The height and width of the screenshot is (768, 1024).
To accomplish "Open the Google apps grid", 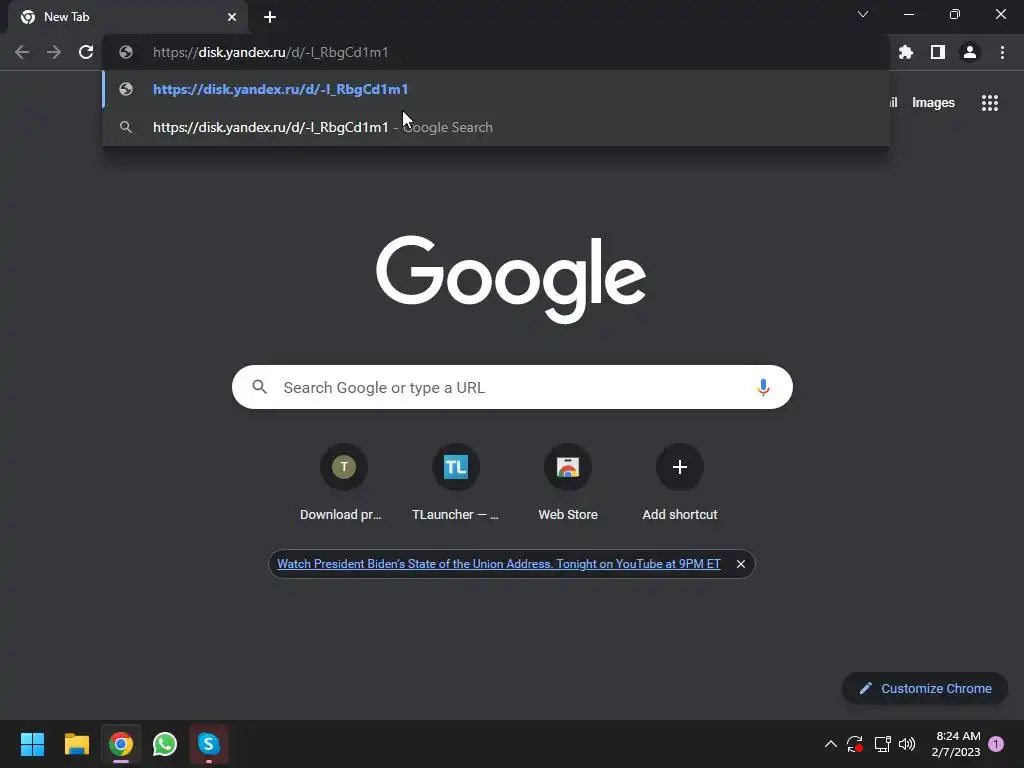I will pyautogui.click(x=989, y=103).
